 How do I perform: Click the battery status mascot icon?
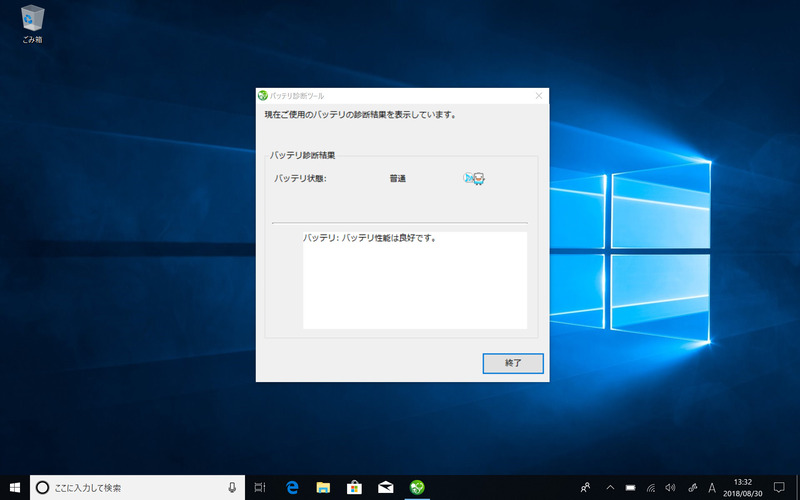pos(474,179)
